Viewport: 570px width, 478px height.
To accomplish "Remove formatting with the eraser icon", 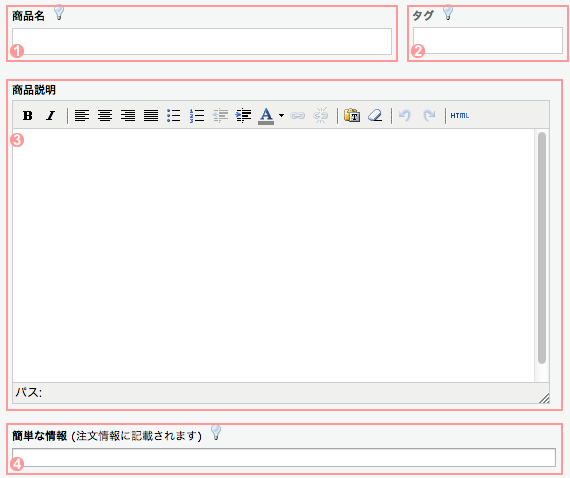I will pyautogui.click(x=375, y=116).
